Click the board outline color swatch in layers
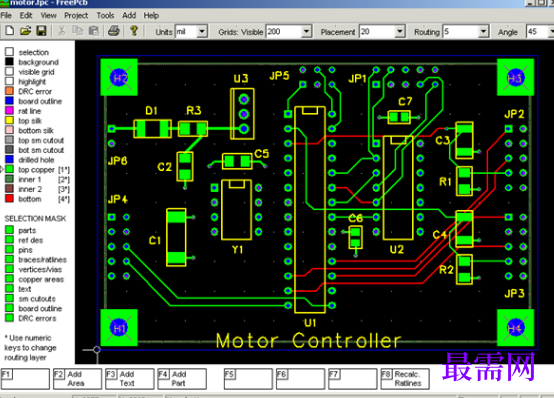 pos(9,101)
